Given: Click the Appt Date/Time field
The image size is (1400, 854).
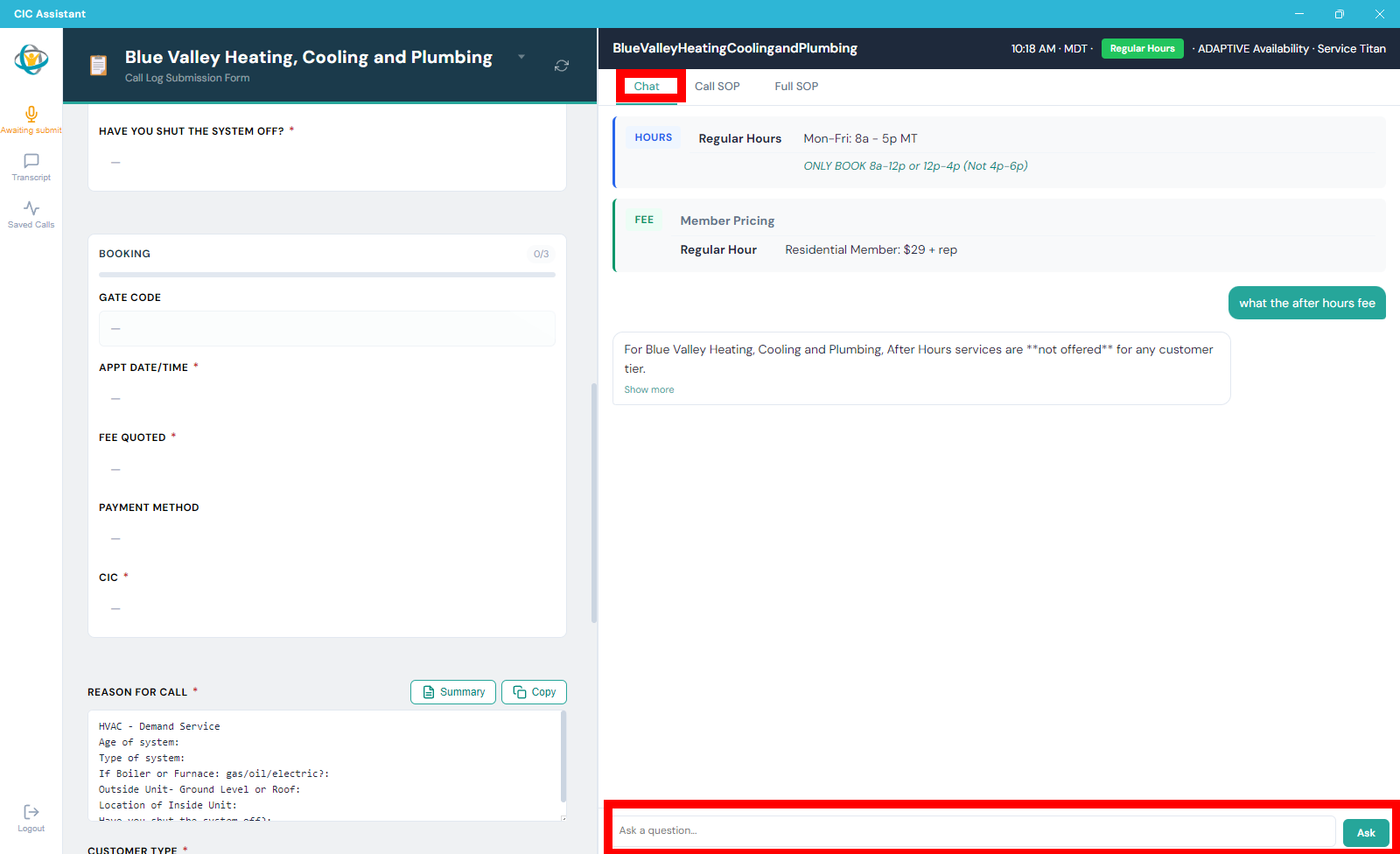Looking at the screenshot, I should tap(327, 398).
